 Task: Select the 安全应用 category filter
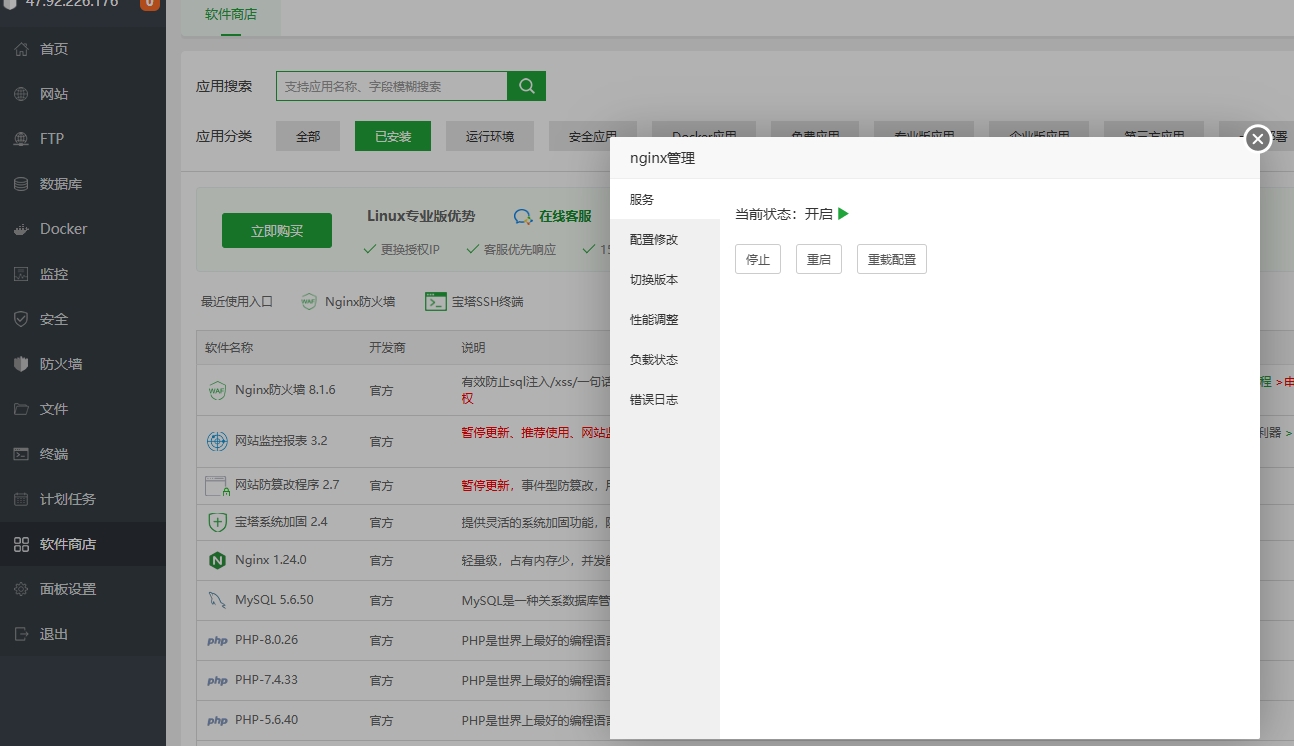[x=593, y=136]
